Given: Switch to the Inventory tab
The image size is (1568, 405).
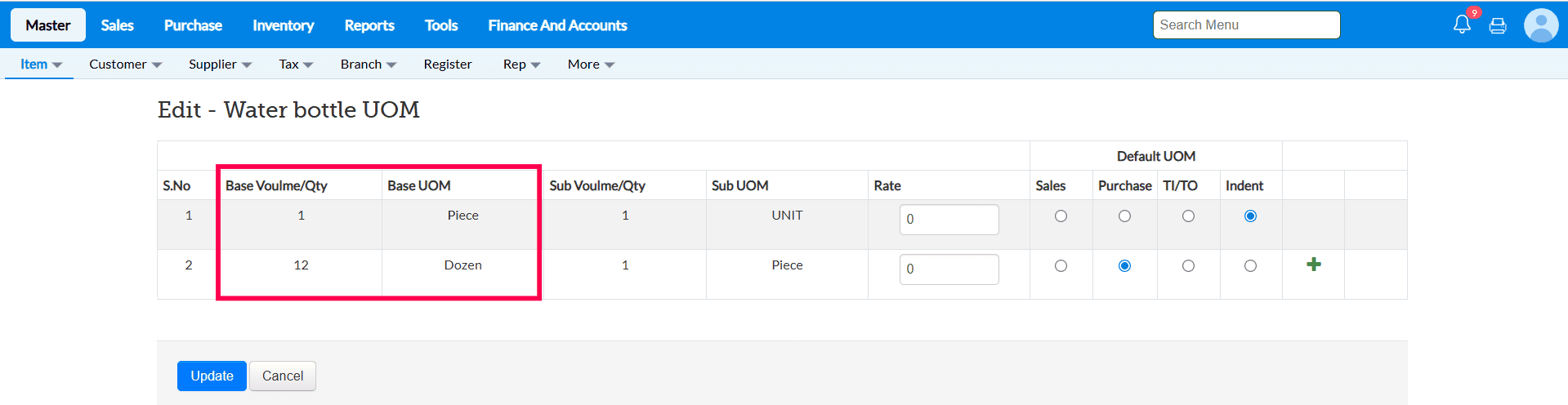Looking at the screenshot, I should coord(283,25).
